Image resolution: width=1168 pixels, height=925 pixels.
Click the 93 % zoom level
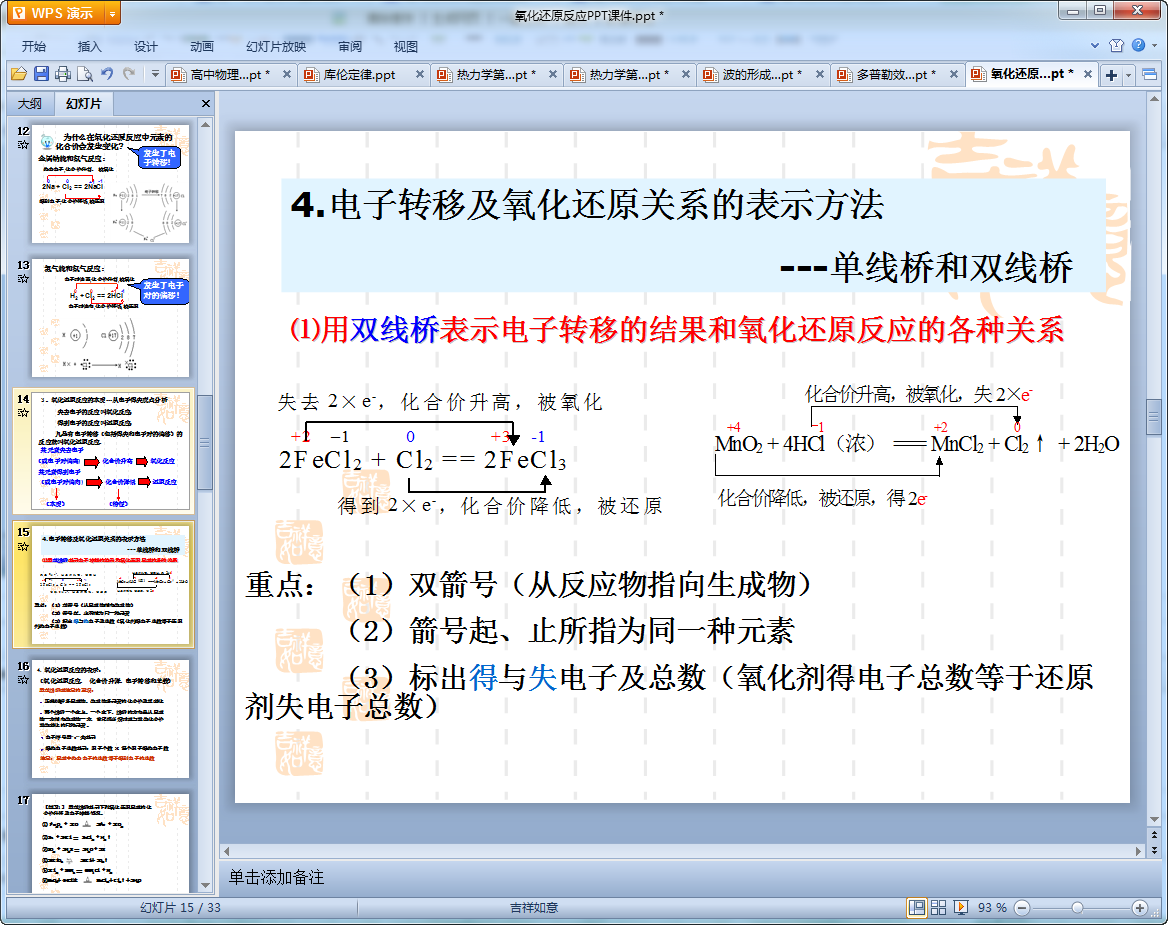point(992,907)
